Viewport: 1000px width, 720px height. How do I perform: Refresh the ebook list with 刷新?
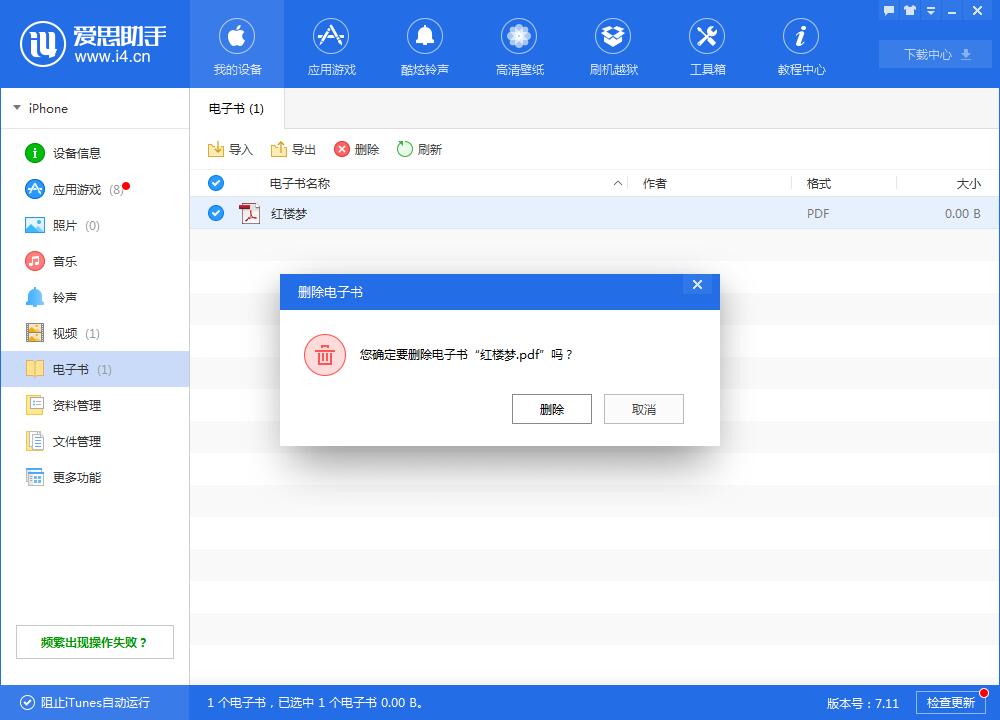[x=419, y=148]
